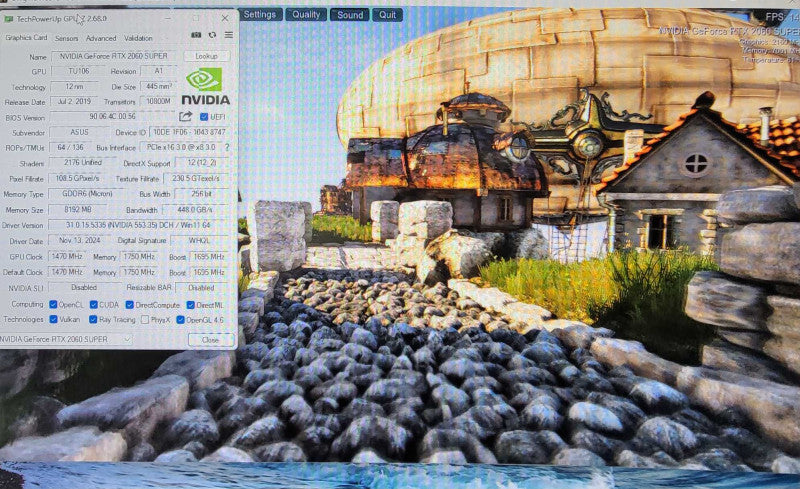This screenshot has width=800, height=489.
Task: Click the Device ID field value
Action: pos(189,132)
